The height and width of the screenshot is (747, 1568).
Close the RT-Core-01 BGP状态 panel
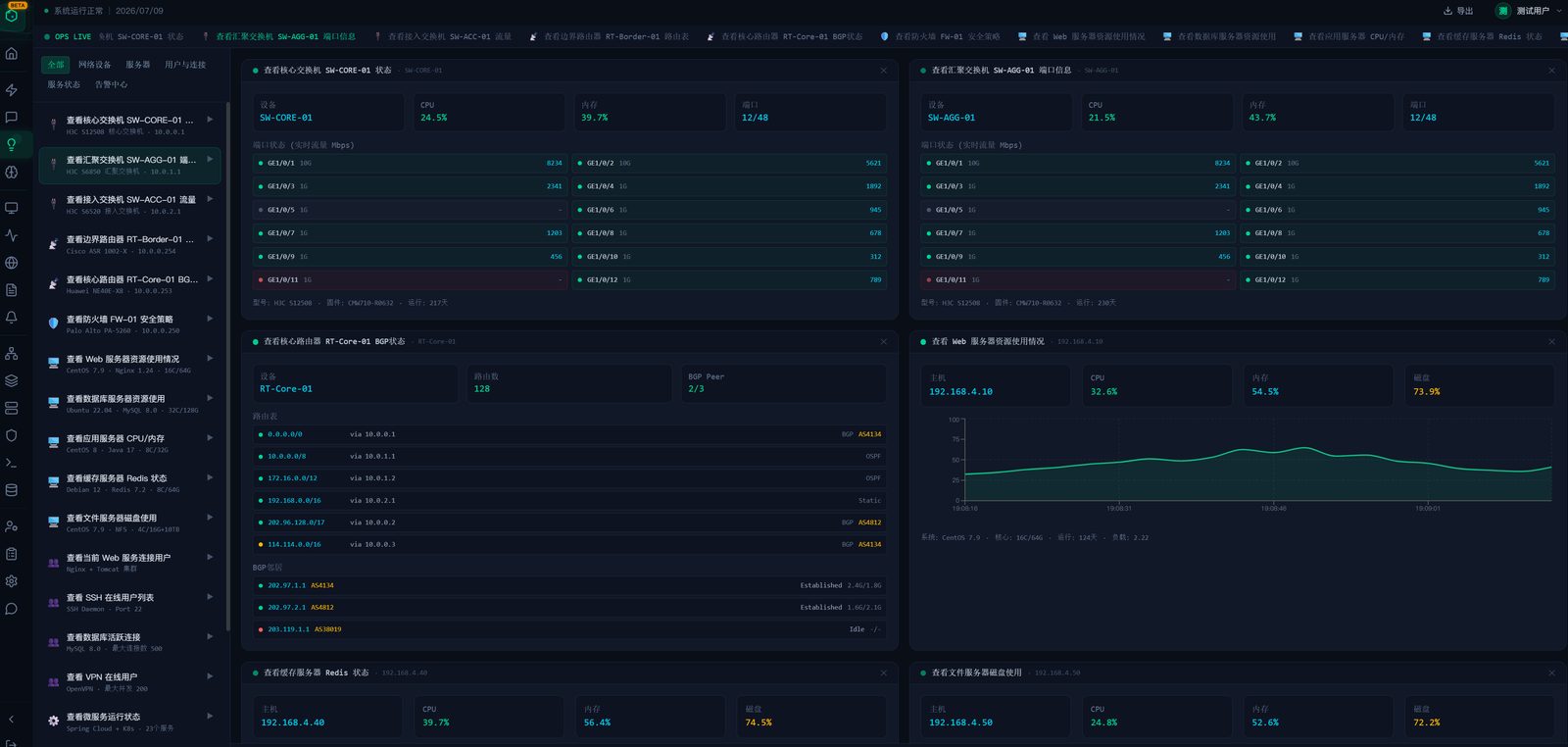(884, 342)
